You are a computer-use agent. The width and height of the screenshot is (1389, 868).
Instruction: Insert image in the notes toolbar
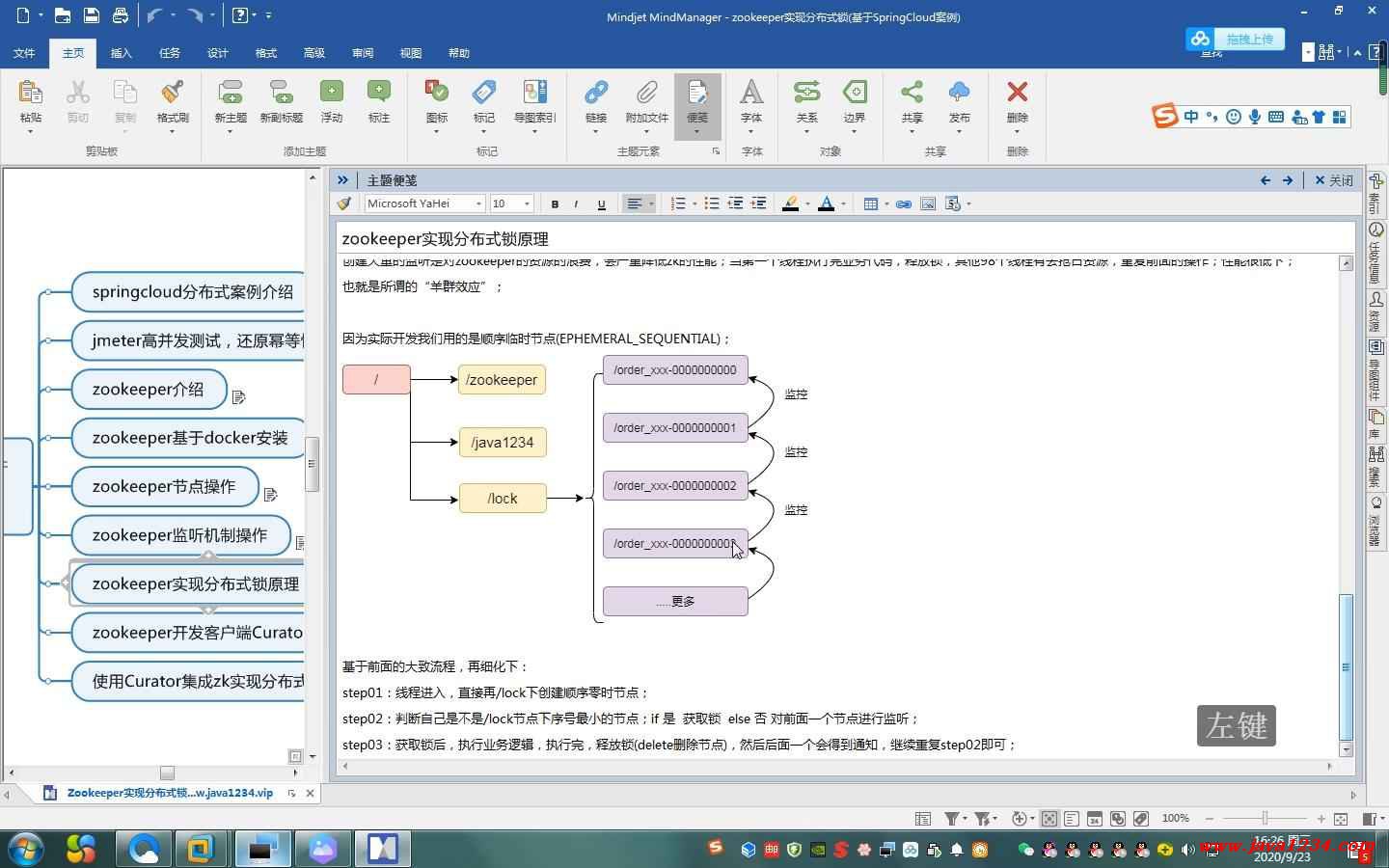tap(928, 203)
